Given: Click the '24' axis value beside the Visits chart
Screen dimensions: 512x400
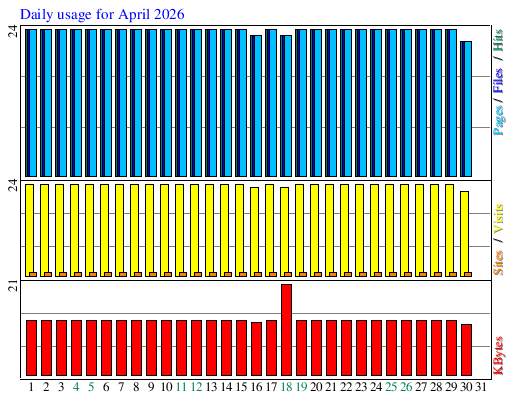Looking at the screenshot, I should pyautogui.click(x=13, y=185).
